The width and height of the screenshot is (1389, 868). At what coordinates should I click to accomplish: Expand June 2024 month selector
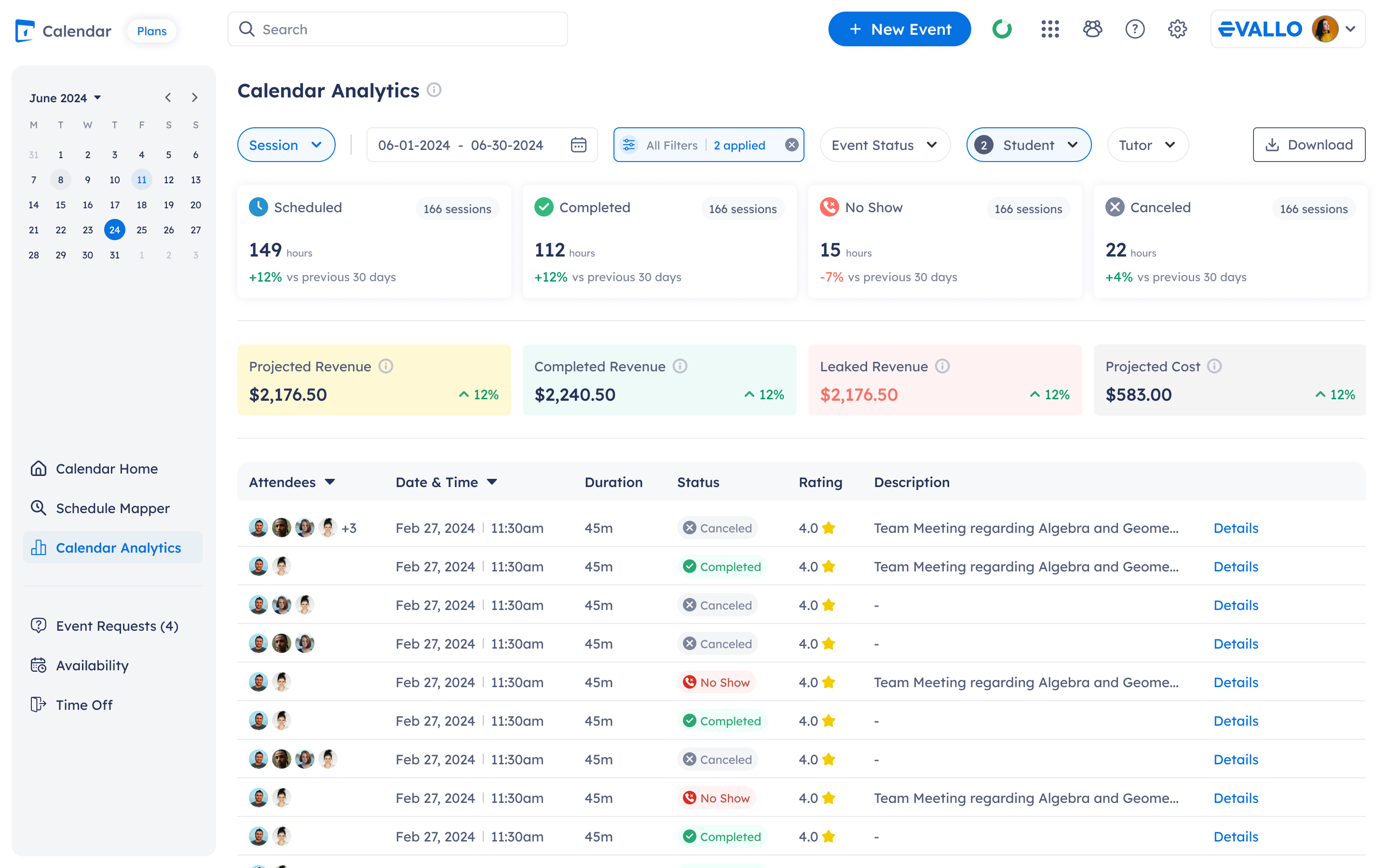pyautogui.click(x=66, y=98)
